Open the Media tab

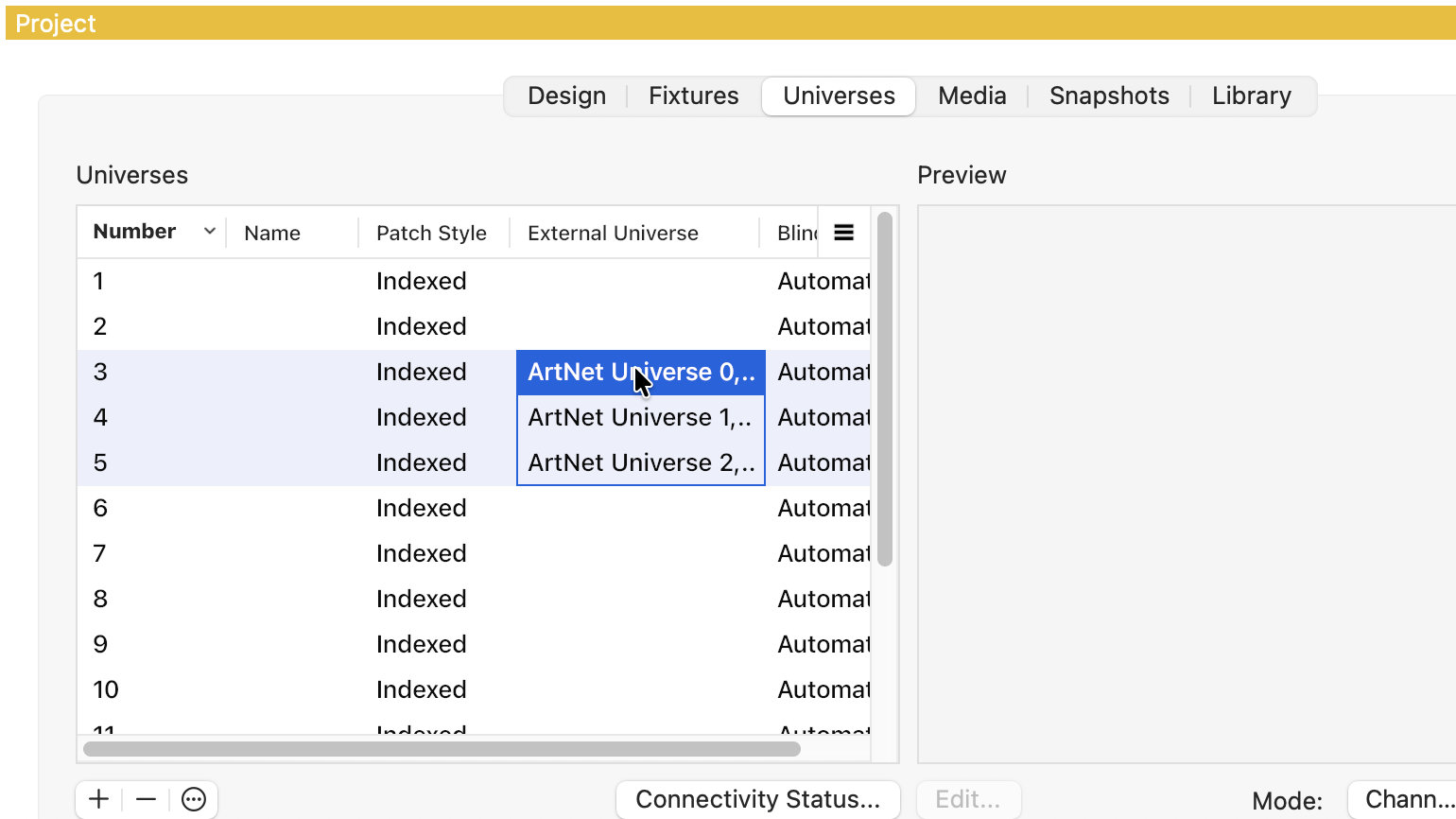tap(971, 96)
